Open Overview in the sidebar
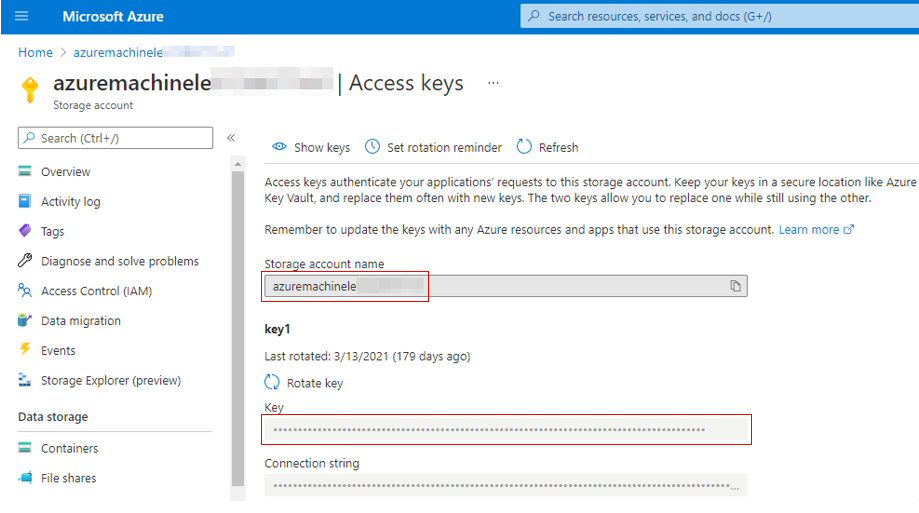The image size is (919, 513). [65, 172]
